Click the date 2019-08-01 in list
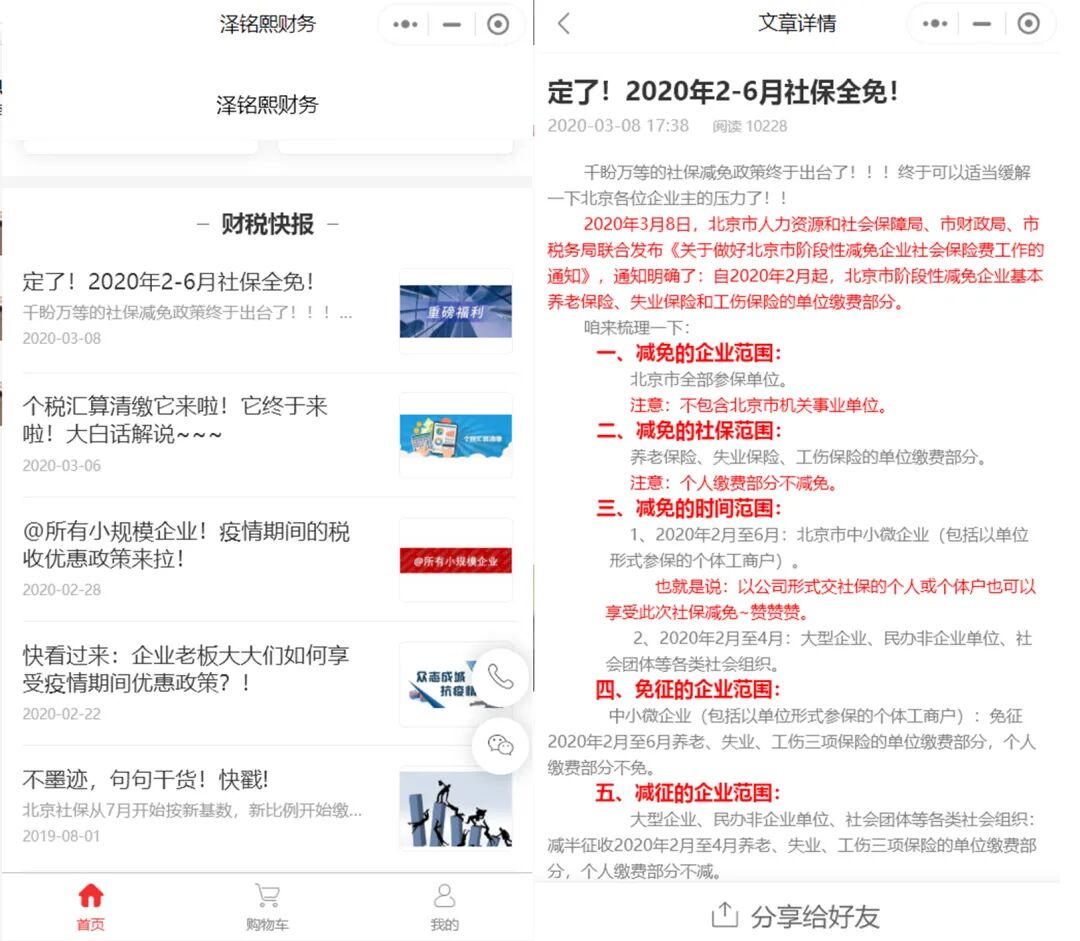 tap(61, 836)
